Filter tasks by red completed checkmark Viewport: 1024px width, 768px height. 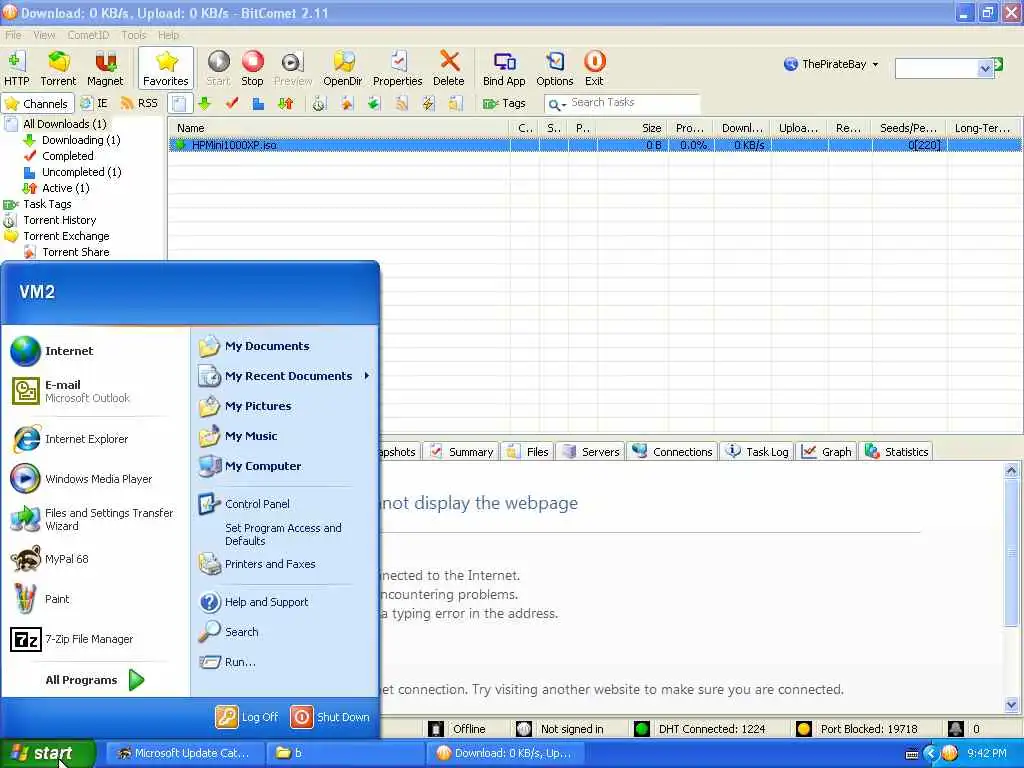[x=231, y=103]
